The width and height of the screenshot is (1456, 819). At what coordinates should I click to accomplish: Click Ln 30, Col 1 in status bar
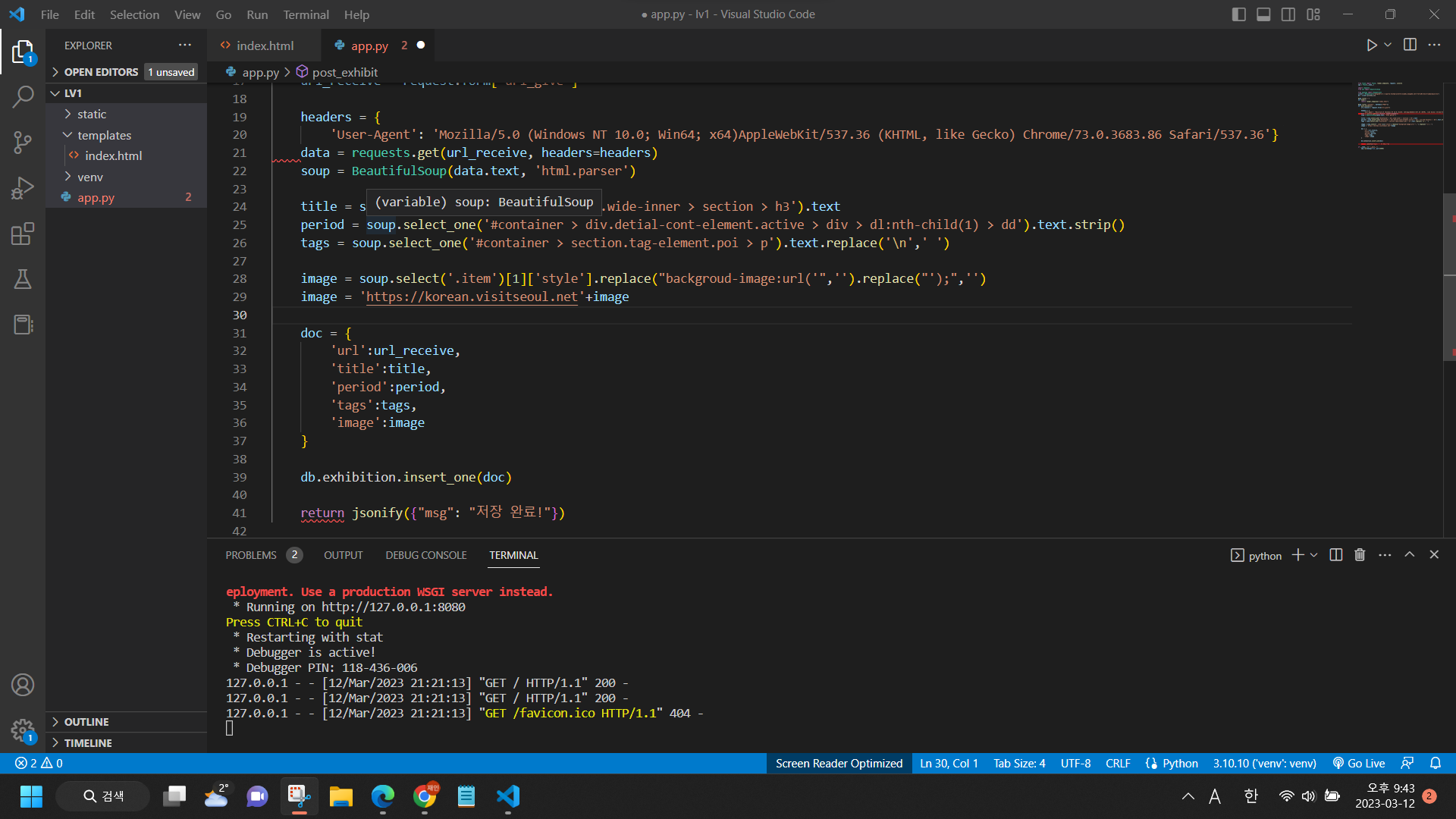949,763
